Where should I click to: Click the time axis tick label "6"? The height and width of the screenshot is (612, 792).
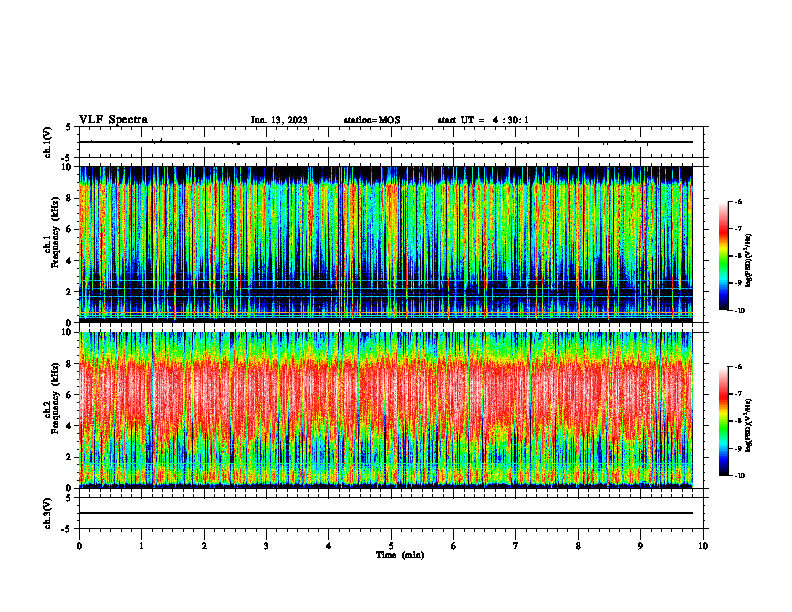click(454, 546)
